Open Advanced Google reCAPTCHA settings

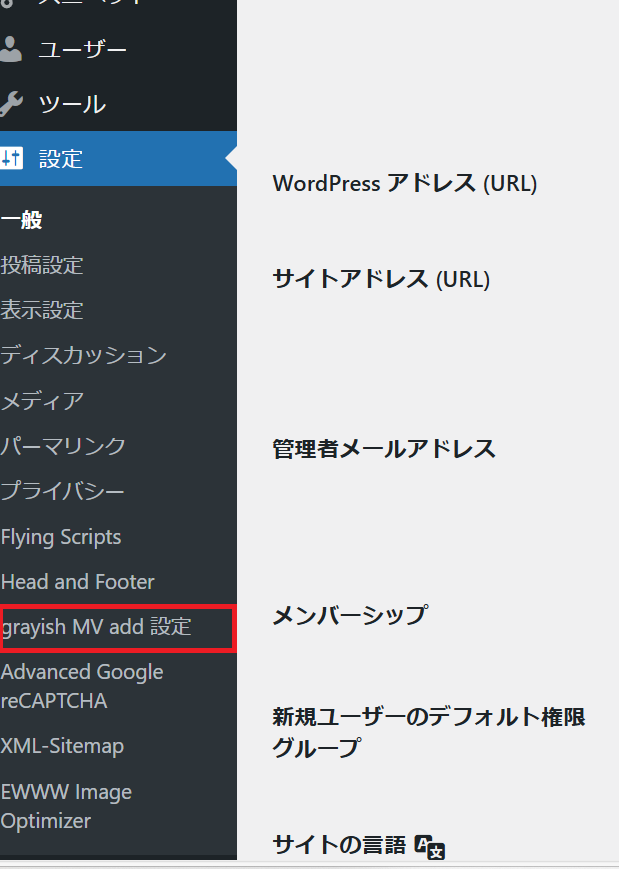pos(82,686)
